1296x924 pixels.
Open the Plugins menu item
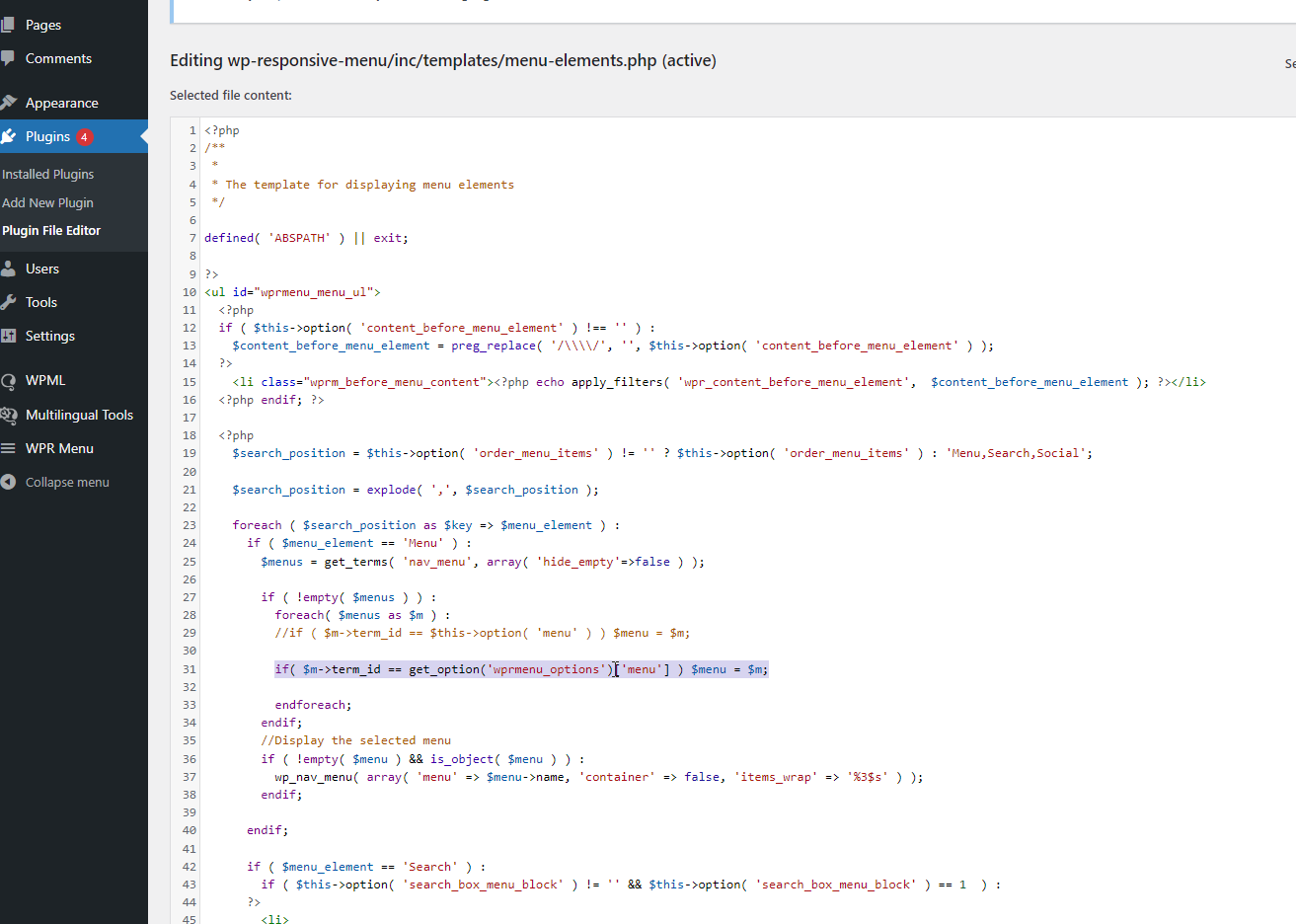click(x=47, y=136)
